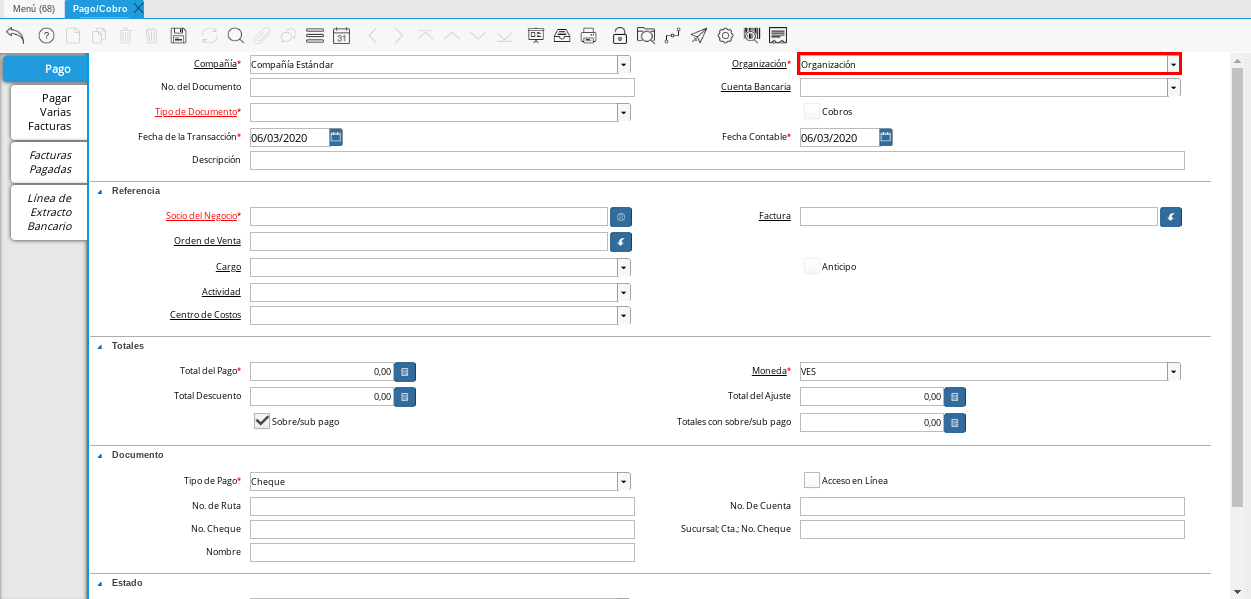Open the Tipo de Pago dropdown
Viewport: 1251px width, 599px height.
point(624,481)
